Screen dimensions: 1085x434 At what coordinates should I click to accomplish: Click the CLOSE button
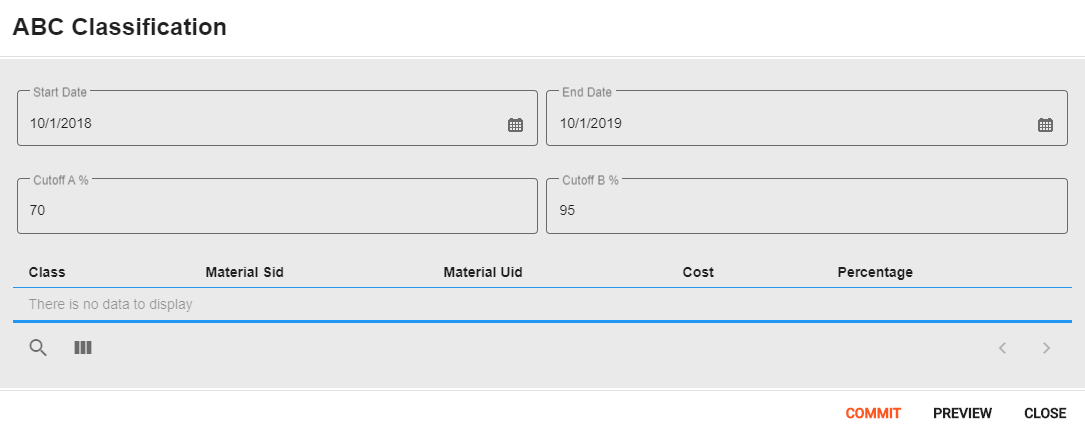click(x=1045, y=413)
